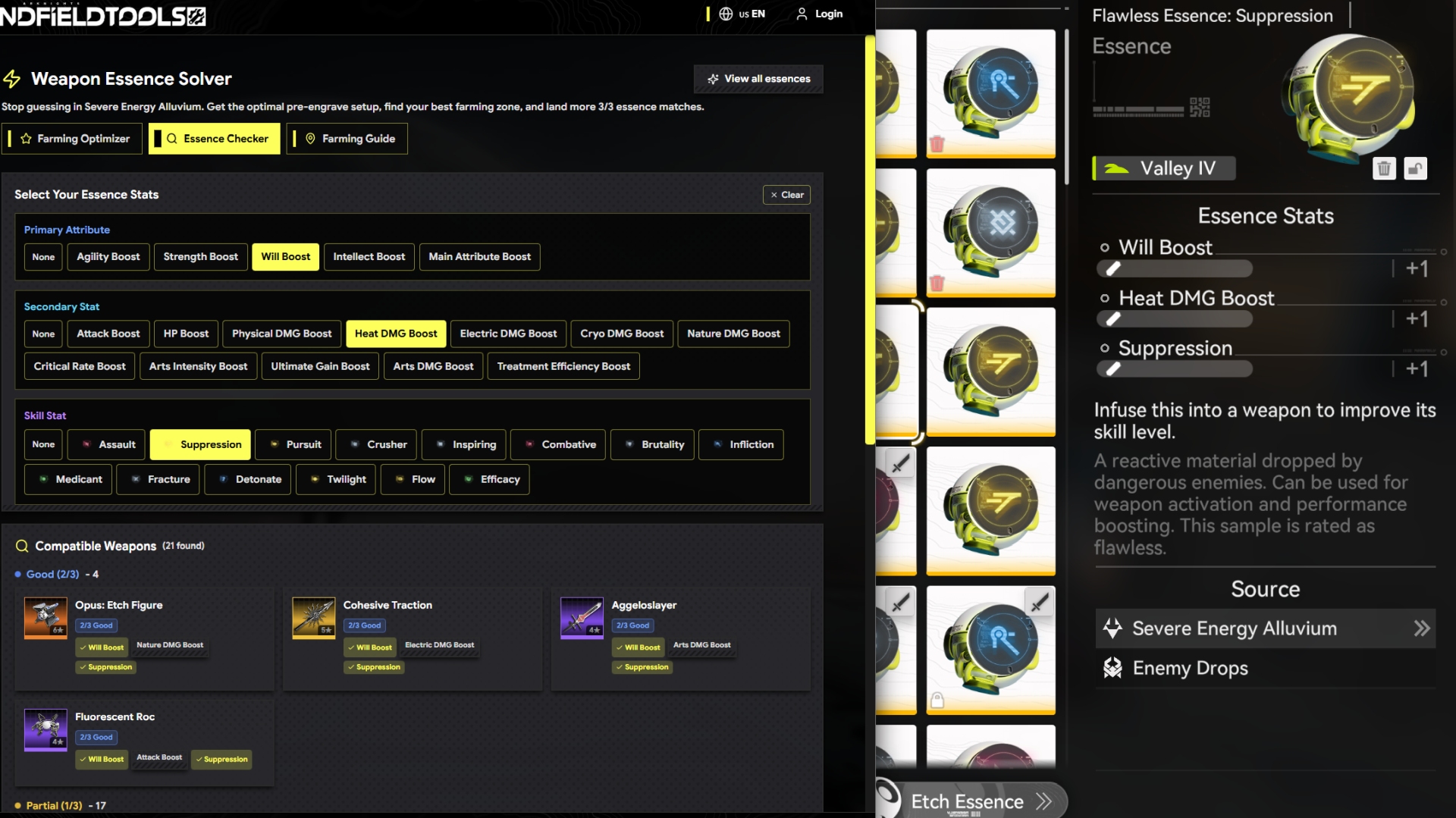This screenshot has width=1456, height=818.
Task: Click the yellow scrollbar of the solver page
Action: 870,239
